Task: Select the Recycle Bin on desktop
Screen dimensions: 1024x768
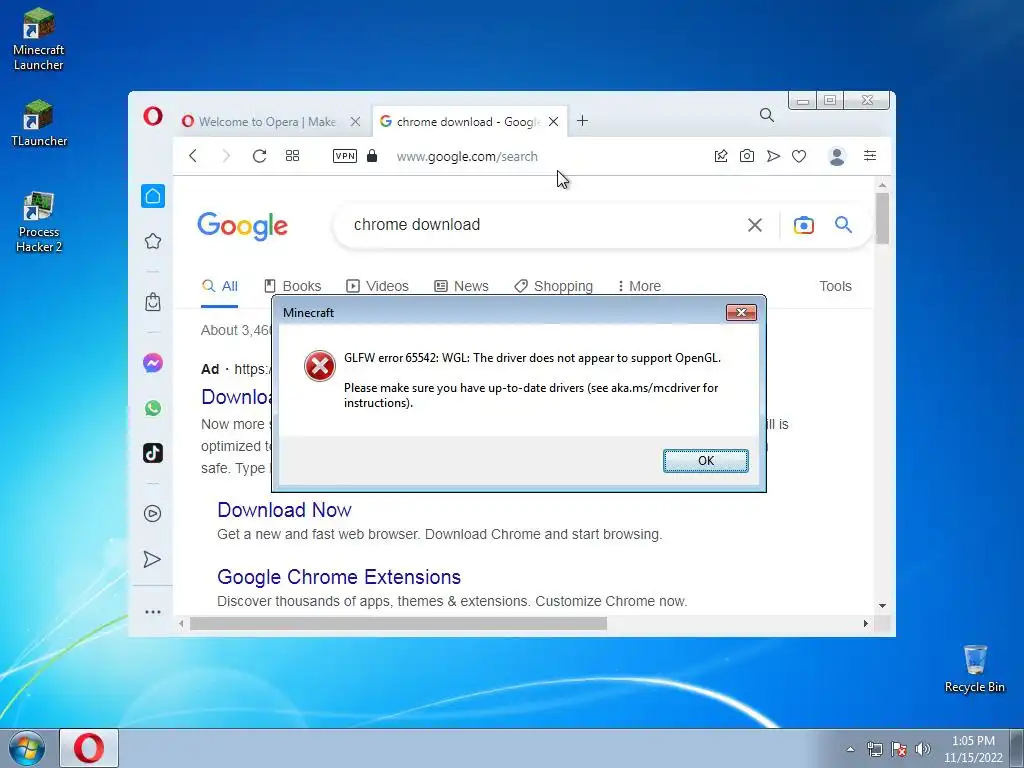Action: pyautogui.click(x=974, y=669)
